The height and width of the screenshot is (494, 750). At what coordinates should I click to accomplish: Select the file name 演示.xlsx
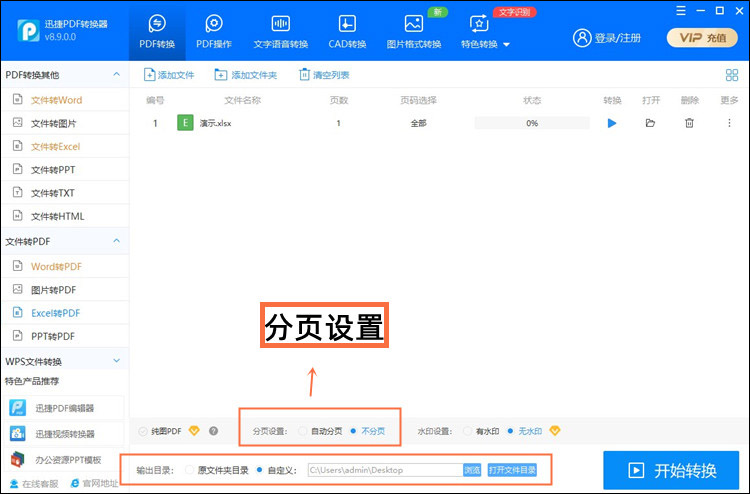[215, 123]
